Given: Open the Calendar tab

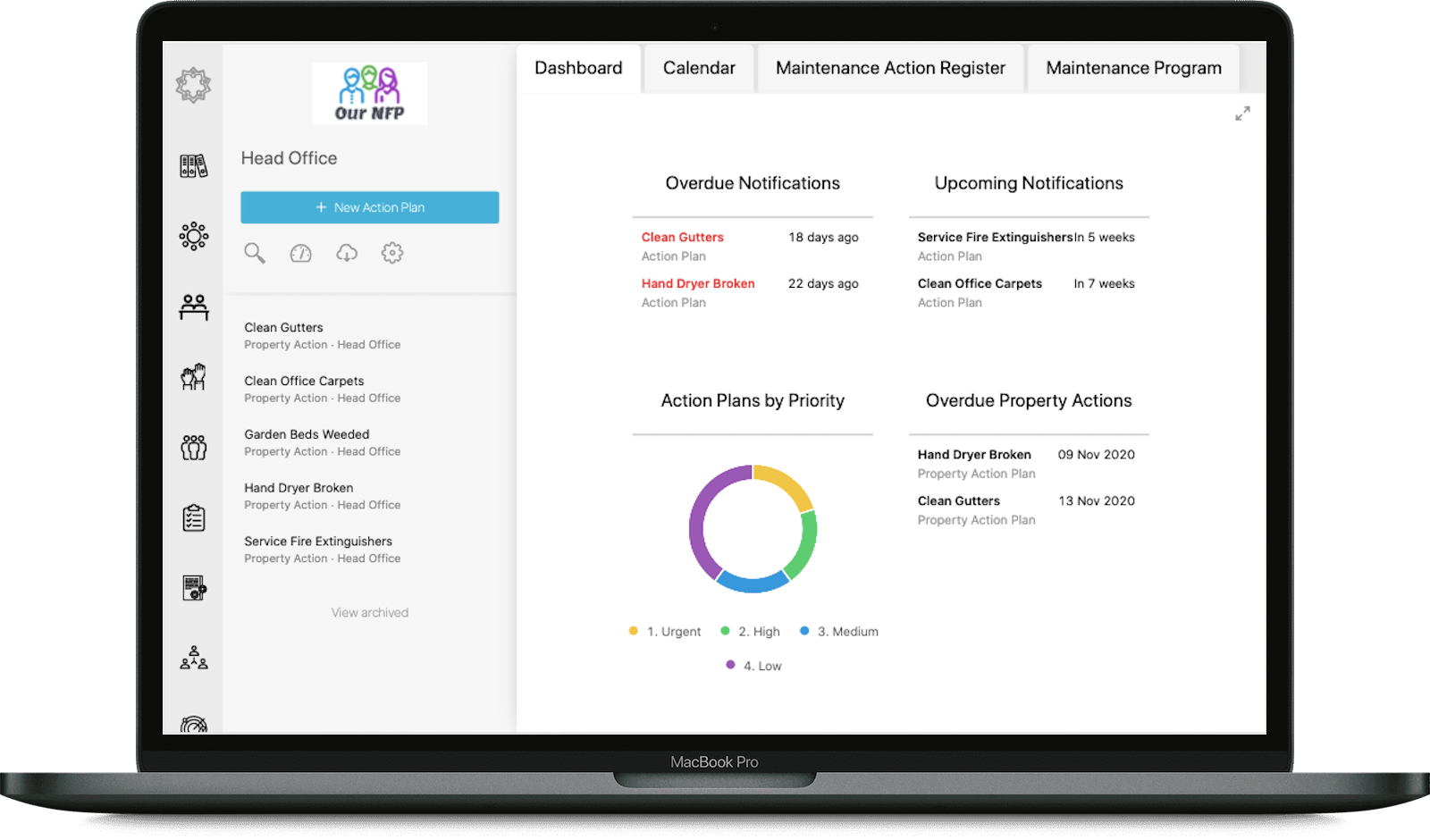Looking at the screenshot, I should tap(699, 68).
